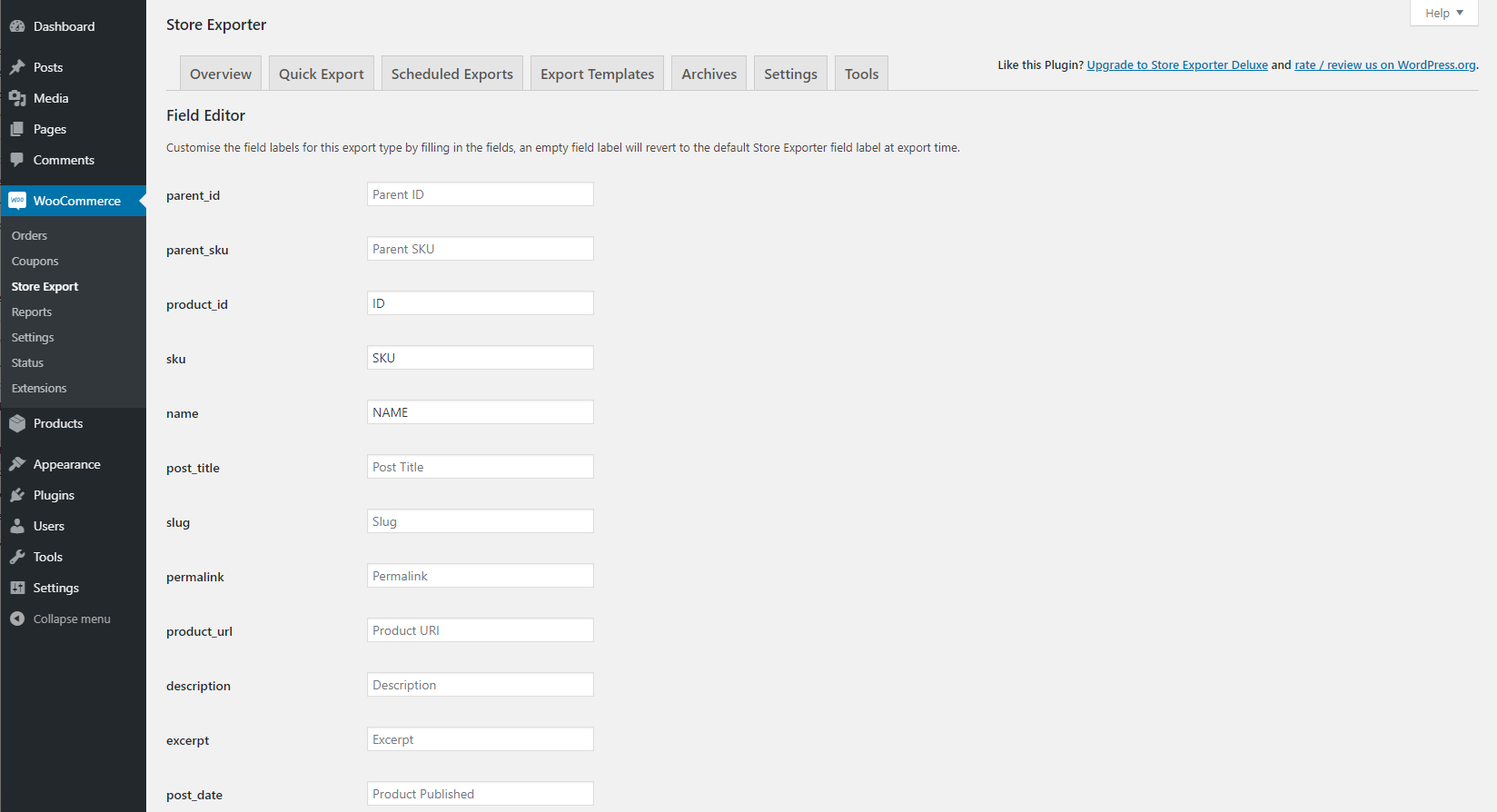Screen dimensions: 1497x812
Task: Click into the sku label field
Action: coord(480,358)
